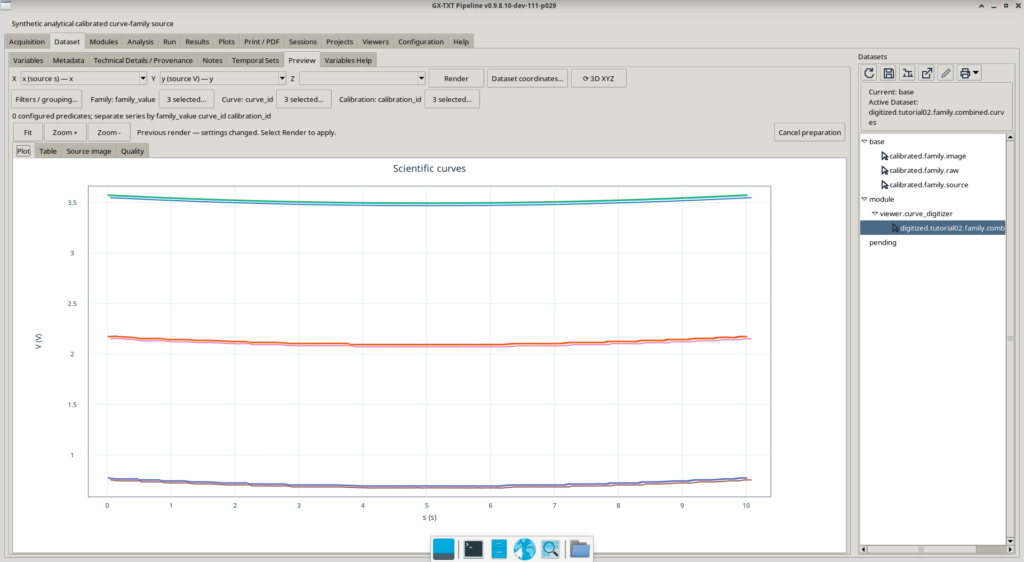Switch to the Variables sub-tab
This screenshot has width=1024, height=562.
pos(28,60)
